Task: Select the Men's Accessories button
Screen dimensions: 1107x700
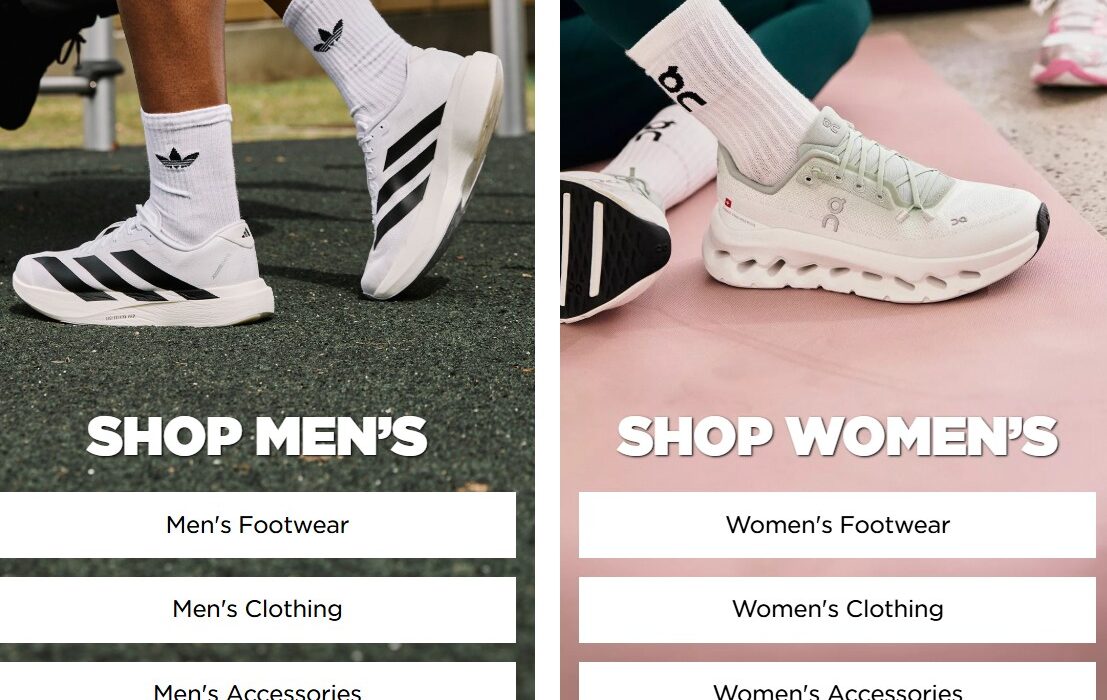Action: [x=258, y=683]
